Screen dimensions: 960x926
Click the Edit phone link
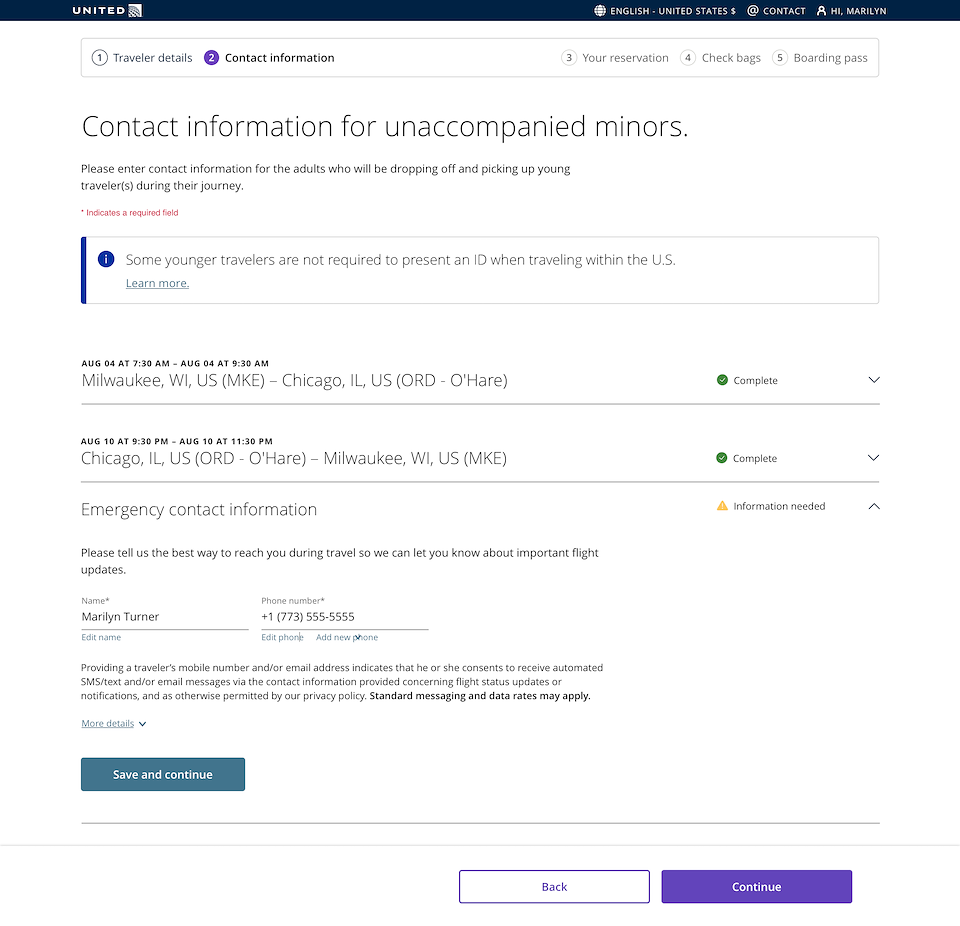282,637
